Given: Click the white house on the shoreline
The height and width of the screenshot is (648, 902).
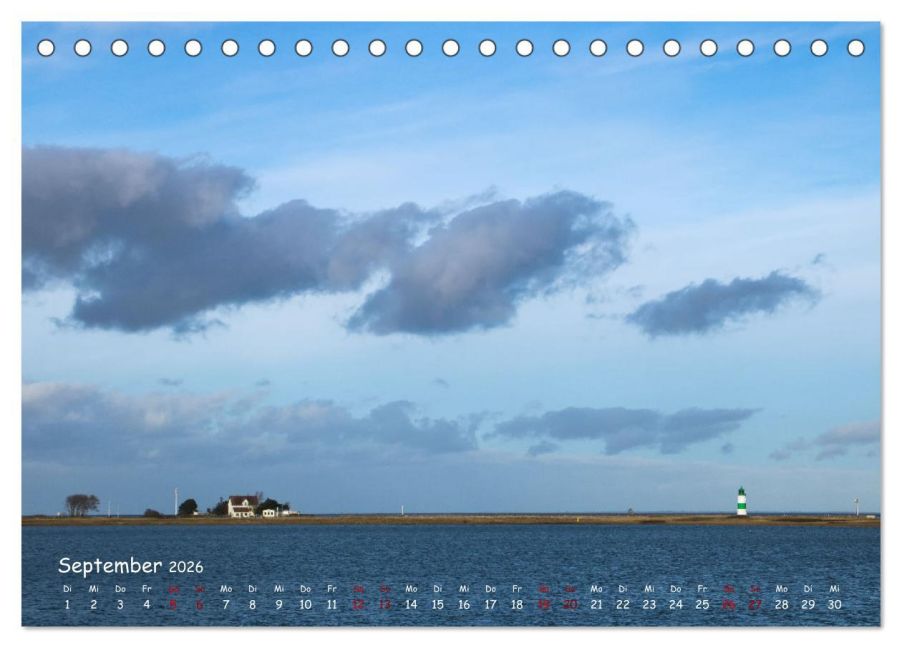Looking at the screenshot, I should tap(241, 506).
